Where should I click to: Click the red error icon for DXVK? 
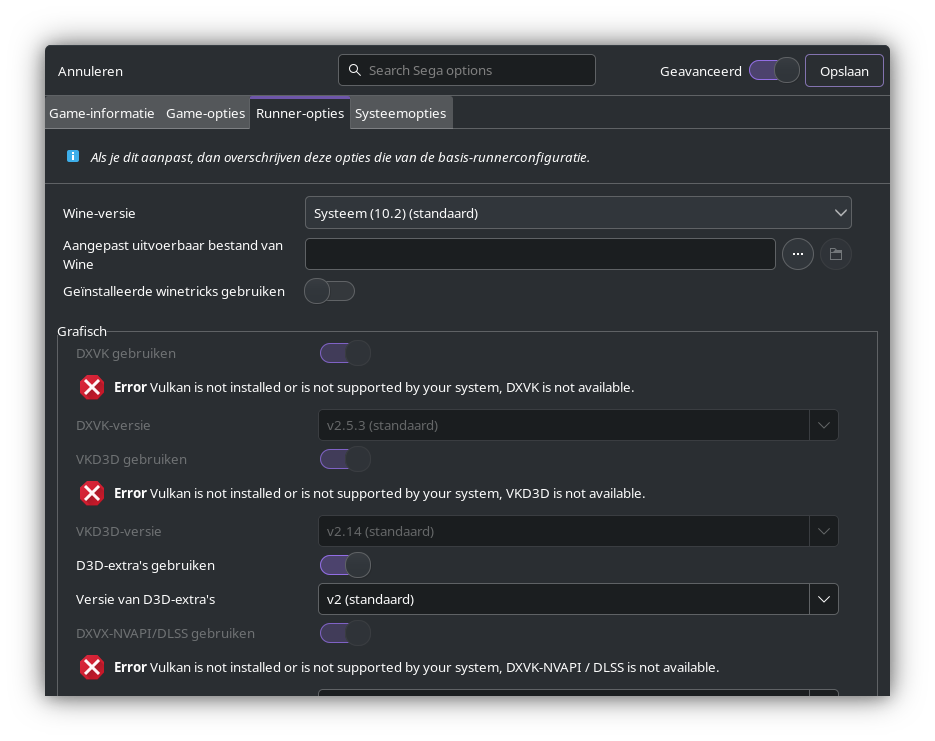coord(92,387)
